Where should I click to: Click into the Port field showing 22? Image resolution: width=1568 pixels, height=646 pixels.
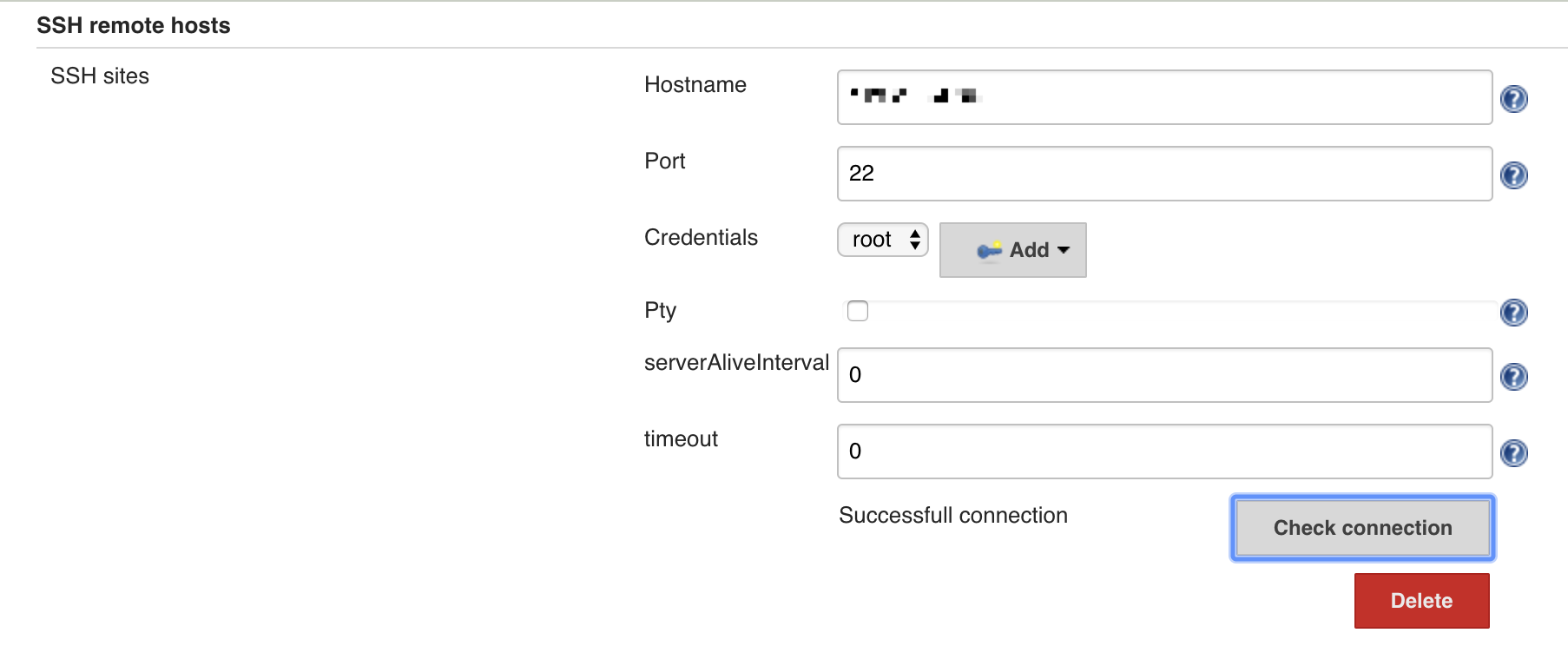(x=1163, y=174)
